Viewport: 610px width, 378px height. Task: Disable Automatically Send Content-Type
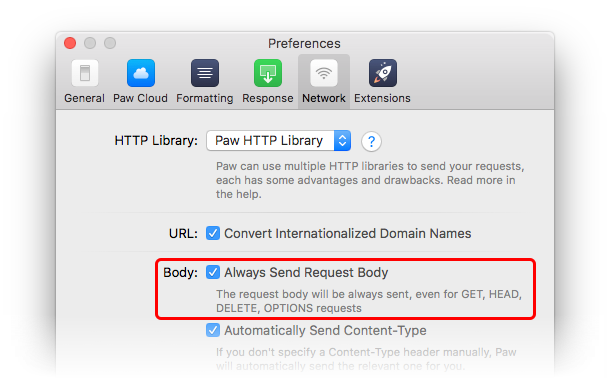click(213, 330)
